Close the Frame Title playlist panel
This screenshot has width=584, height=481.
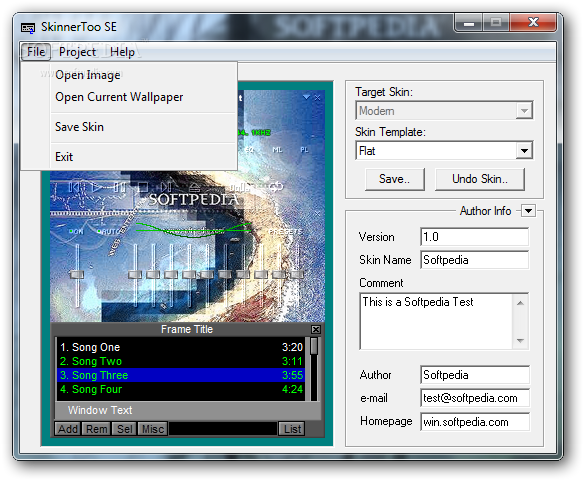click(x=315, y=329)
